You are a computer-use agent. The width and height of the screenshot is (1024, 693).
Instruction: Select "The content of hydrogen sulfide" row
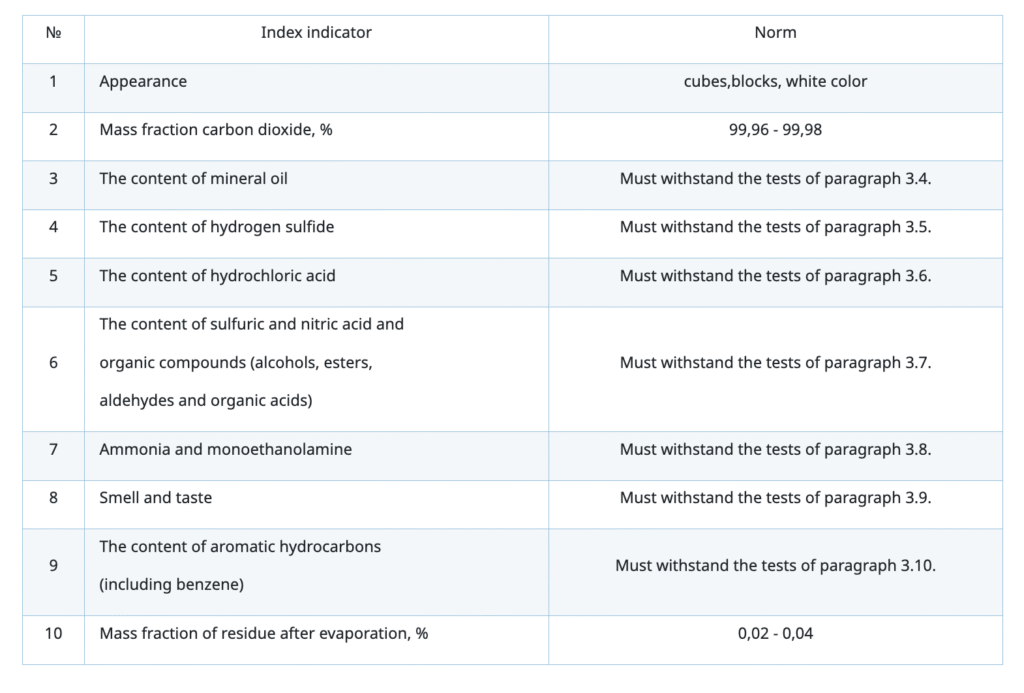(216, 227)
